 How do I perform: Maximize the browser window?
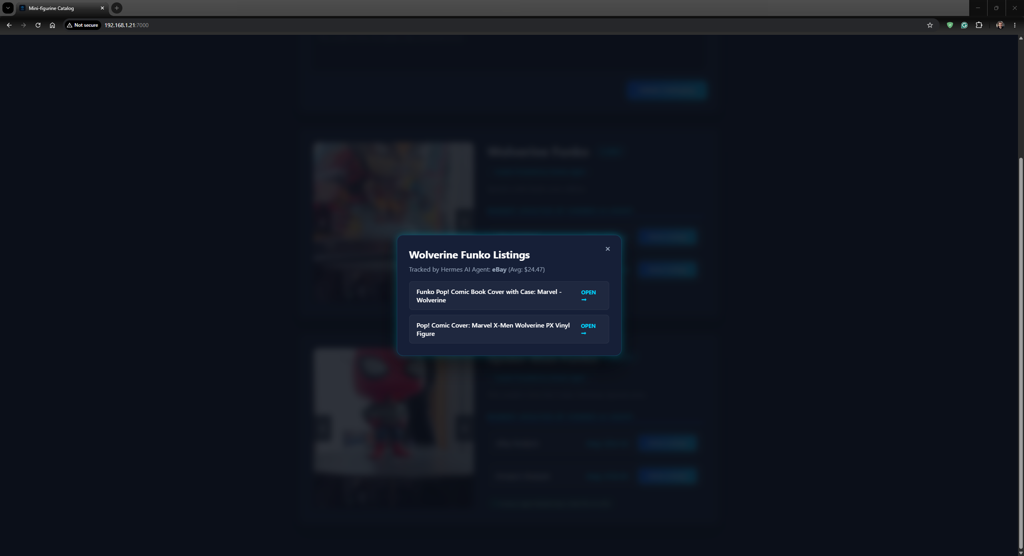pyautogui.click(x=996, y=8)
